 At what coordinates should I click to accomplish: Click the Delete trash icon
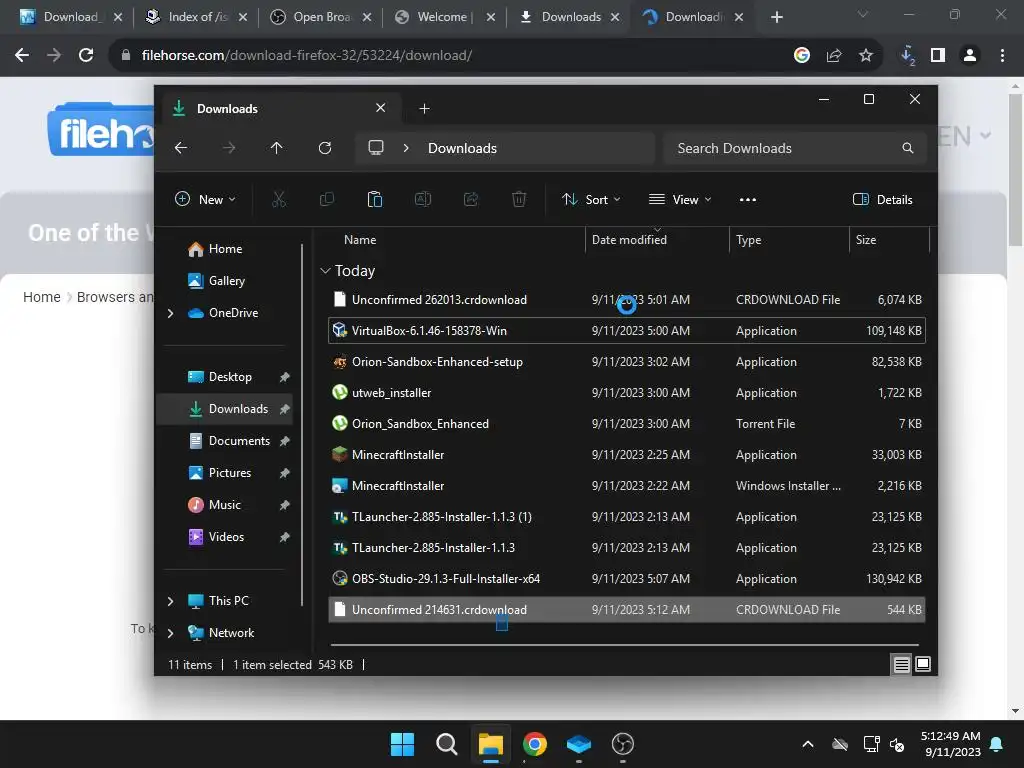[x=519, y=199]
